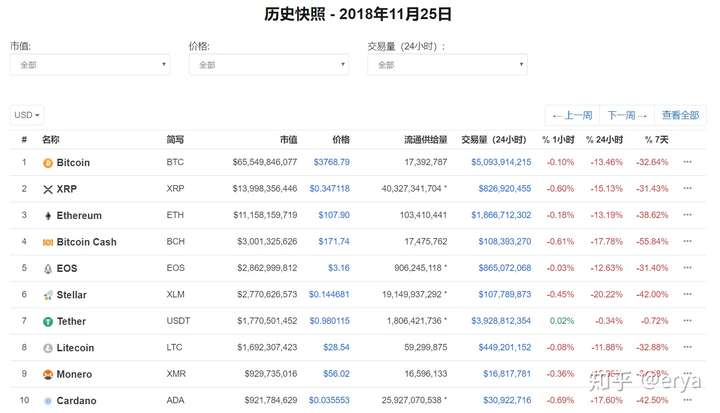Open the Monero name link
This screenshot has width=720, height=413.
point(74,374)
